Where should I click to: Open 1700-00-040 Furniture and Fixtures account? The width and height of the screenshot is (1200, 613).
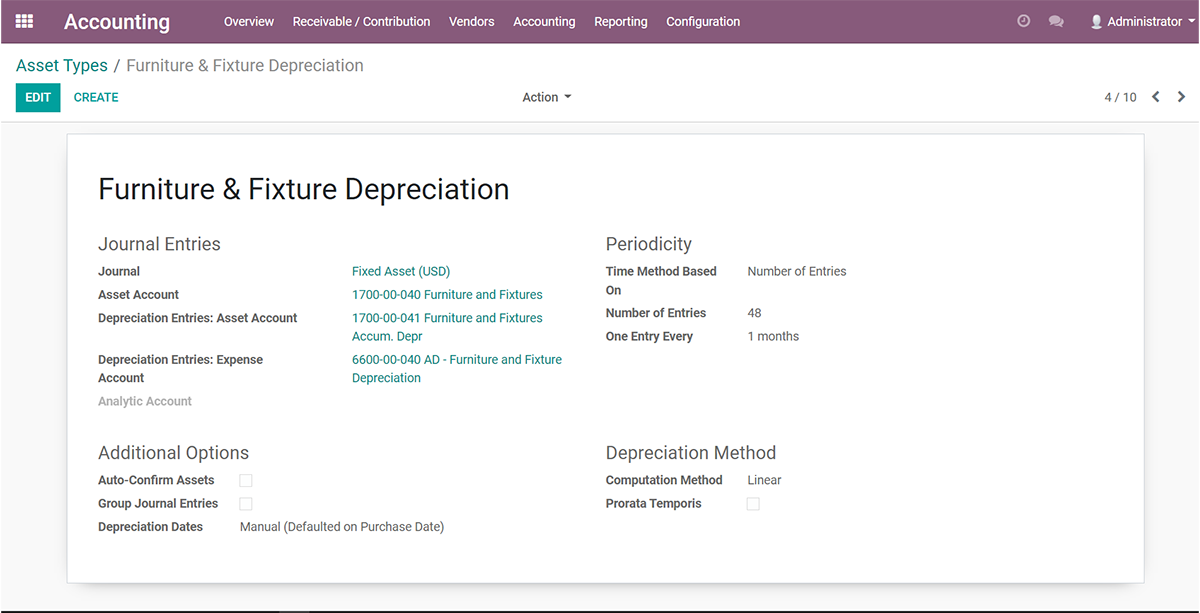(447, 295)
